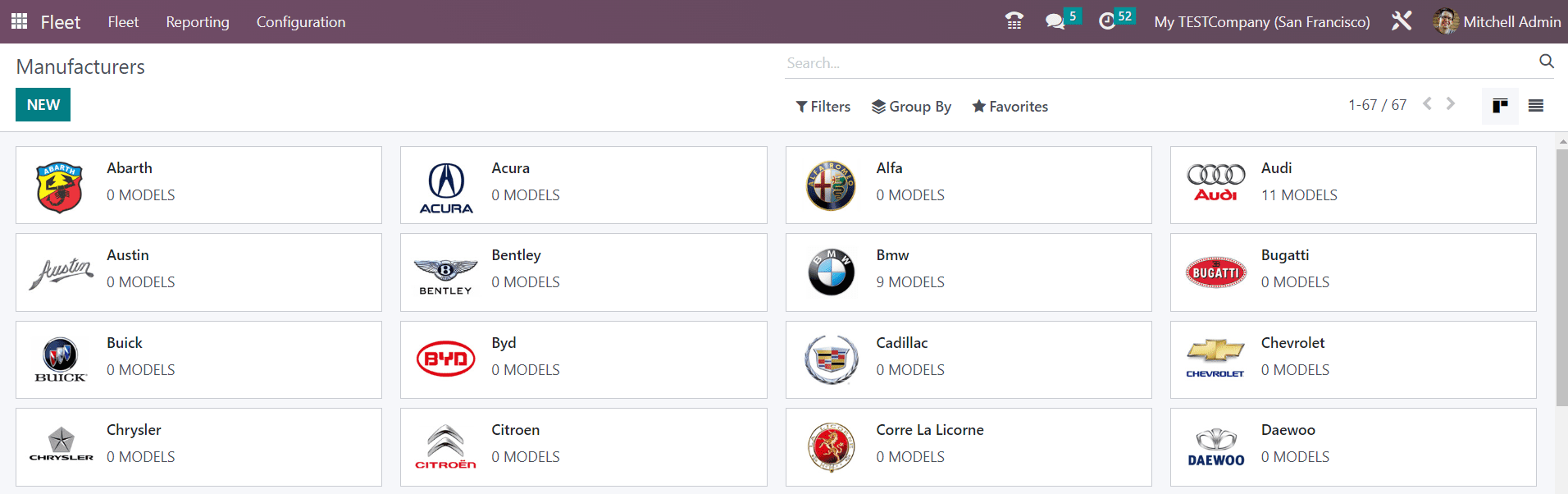The width and height of the screenshot is (1568, 494).
Task: Click Bmw's 9 MODELS text
Action: click(x=910, y=282)
